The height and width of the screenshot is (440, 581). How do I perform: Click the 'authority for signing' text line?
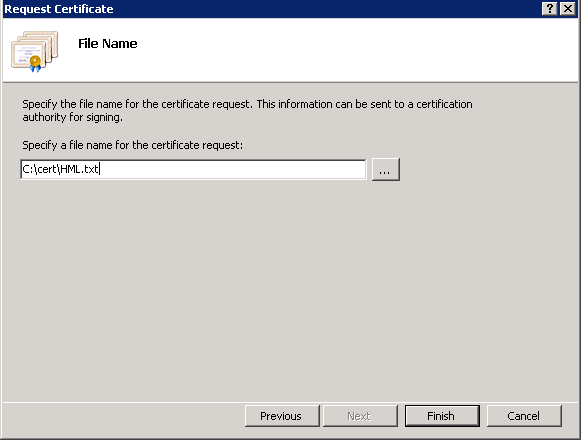tap(72, 118)
